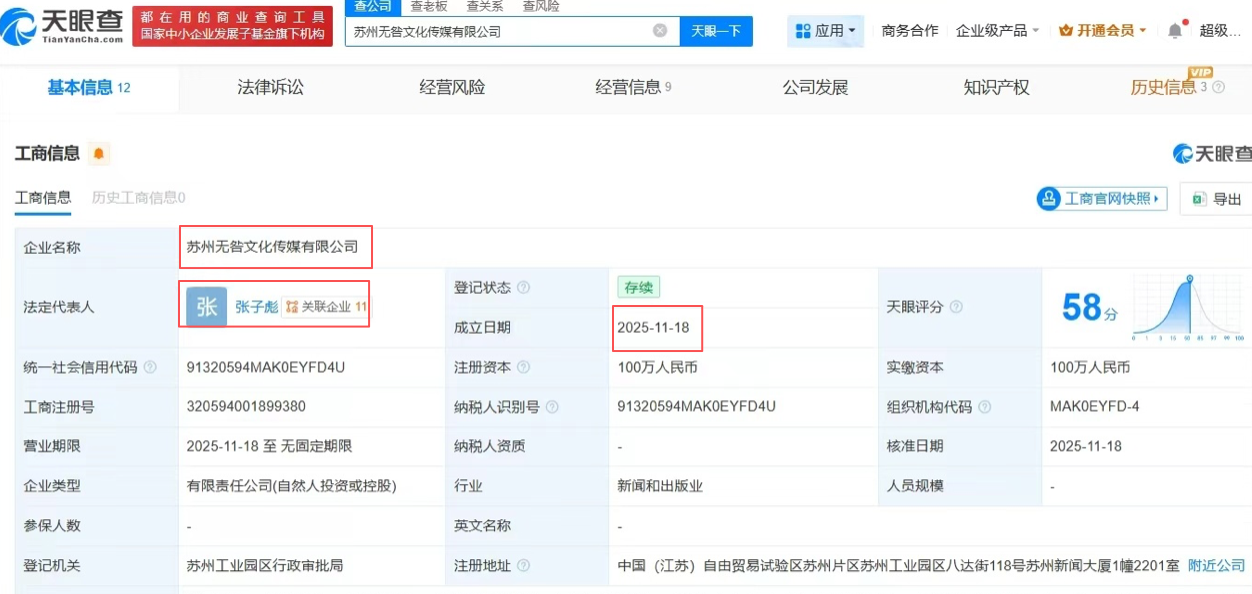Open the 经营信息 tab
Image resolution: width=1252 pixels, height=594 pixels.
[633, 88]
